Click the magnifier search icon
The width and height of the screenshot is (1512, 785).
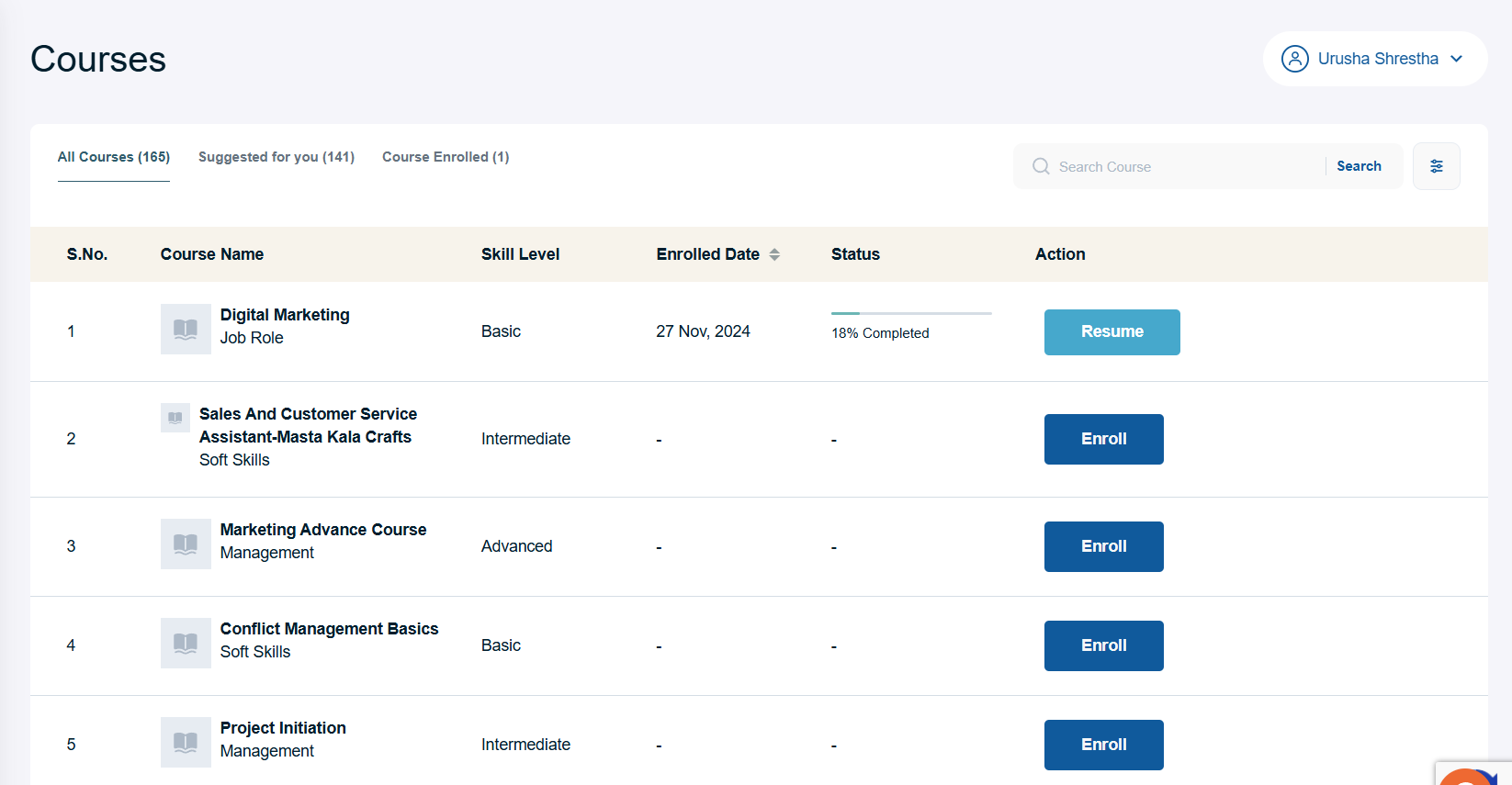[x=1041, y=166]
